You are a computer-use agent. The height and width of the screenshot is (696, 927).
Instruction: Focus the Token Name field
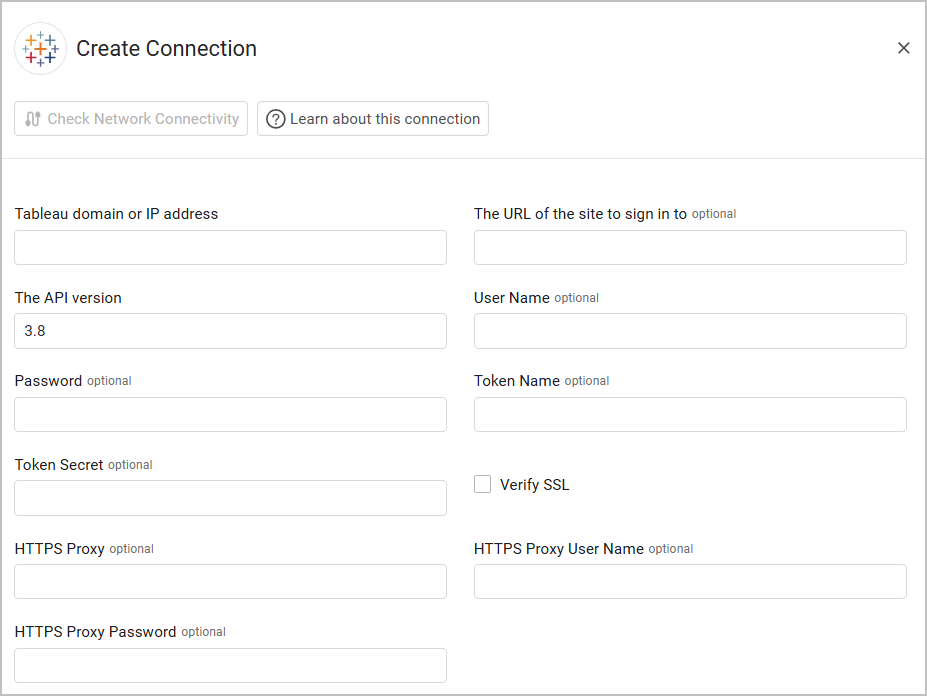(x=690, y=414)
